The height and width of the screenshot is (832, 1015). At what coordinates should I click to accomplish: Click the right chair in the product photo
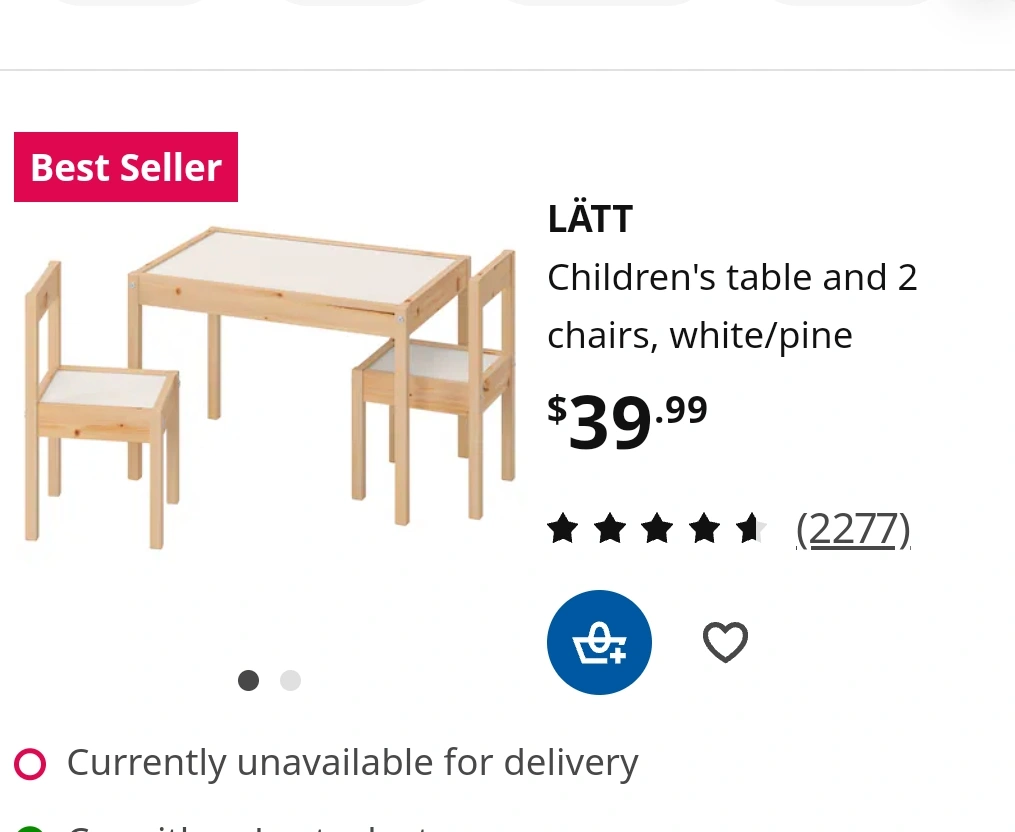(x=434, y=387)
